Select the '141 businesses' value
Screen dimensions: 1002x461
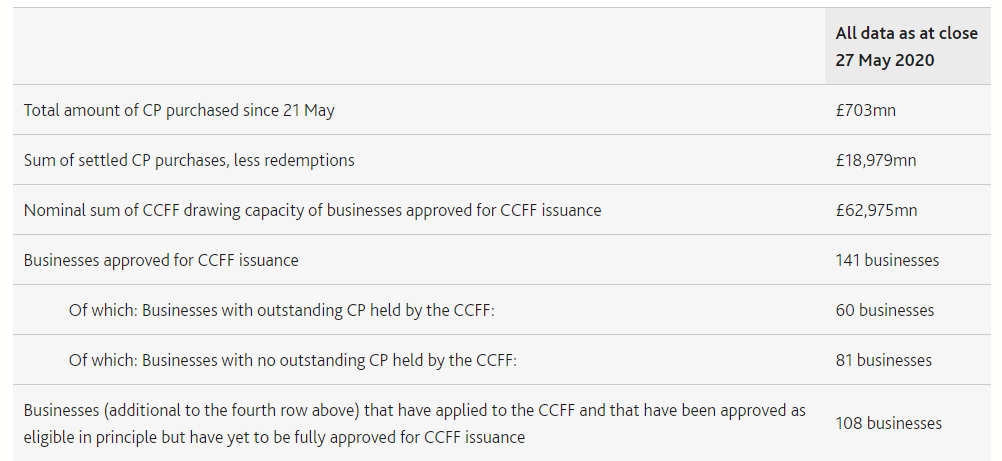point(887,260)
